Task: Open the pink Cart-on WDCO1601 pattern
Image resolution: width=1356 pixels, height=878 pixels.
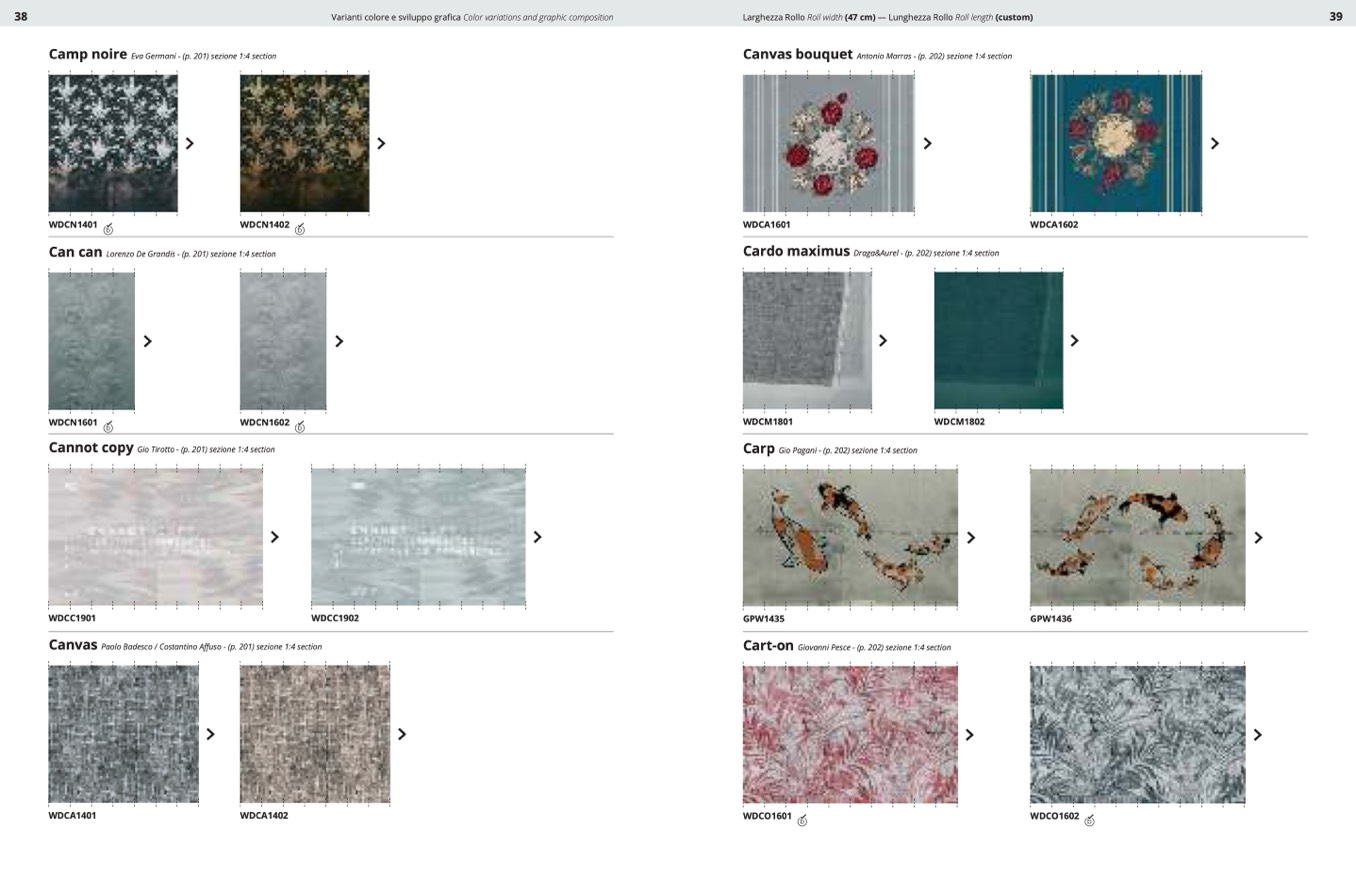Action: click(850, 735)
